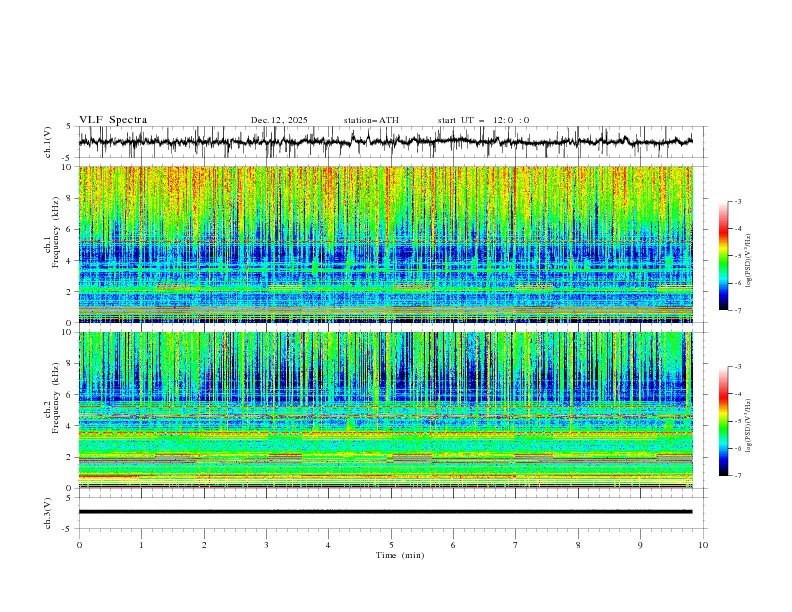Image resolution: width=792 pixels, height=612 pixels.
Task: Click the ch.1 'Frequency (kHz)' axis label
Action: tap(56, 232)
